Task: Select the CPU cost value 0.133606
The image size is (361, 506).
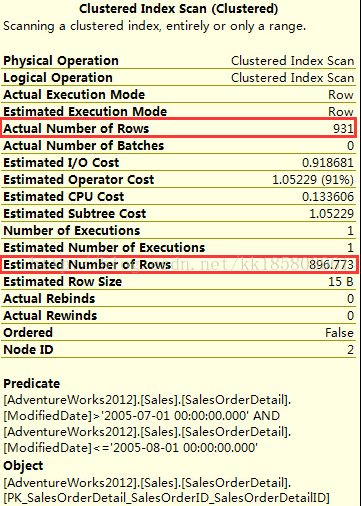Action: [x=328, y=197]
